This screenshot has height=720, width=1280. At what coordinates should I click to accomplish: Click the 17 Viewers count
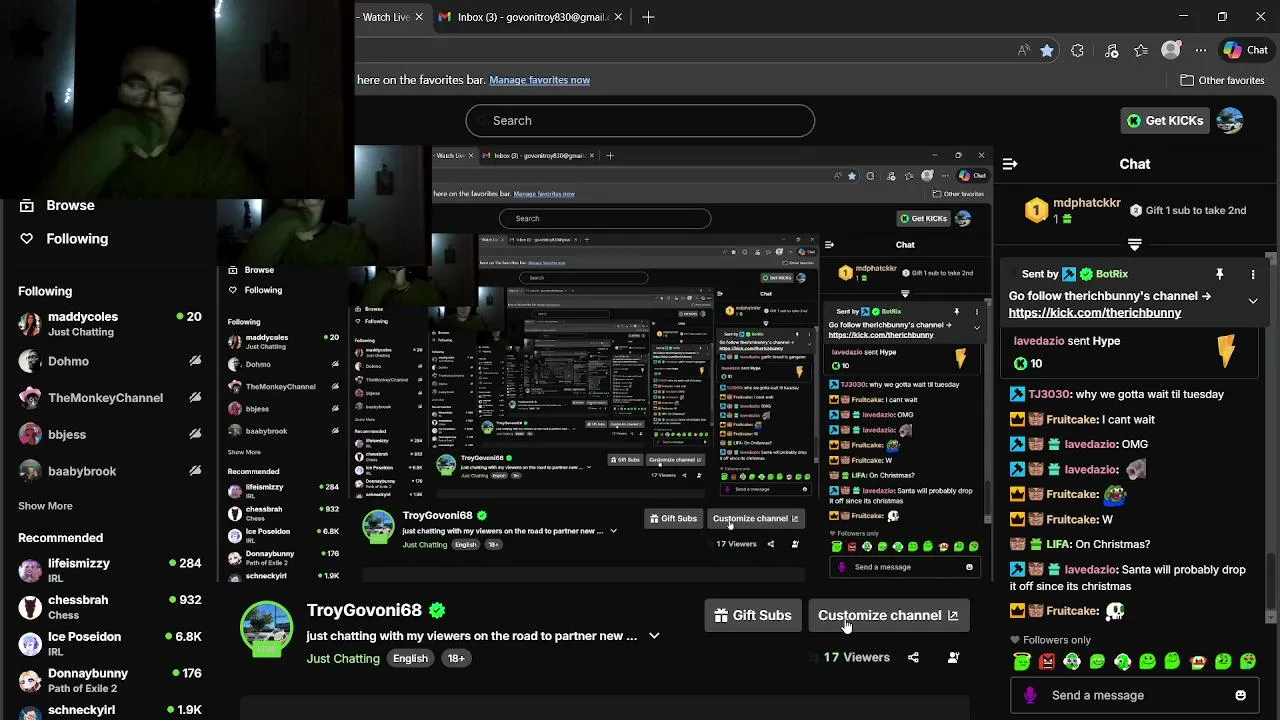pyautogui.click(x=856, y=657)
